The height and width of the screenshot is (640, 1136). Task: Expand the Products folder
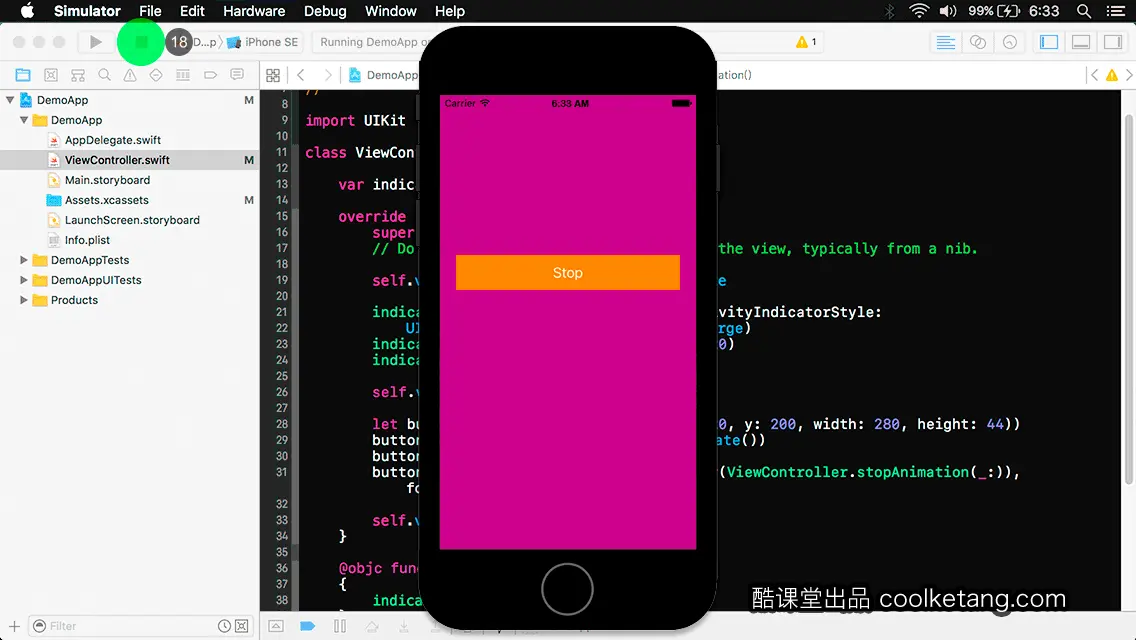coord(24,299)
